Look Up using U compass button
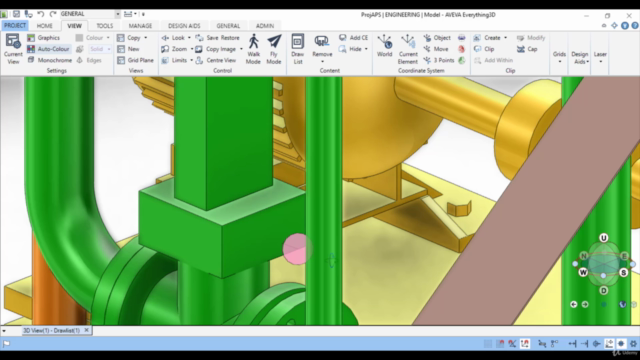 coord(604,238)
